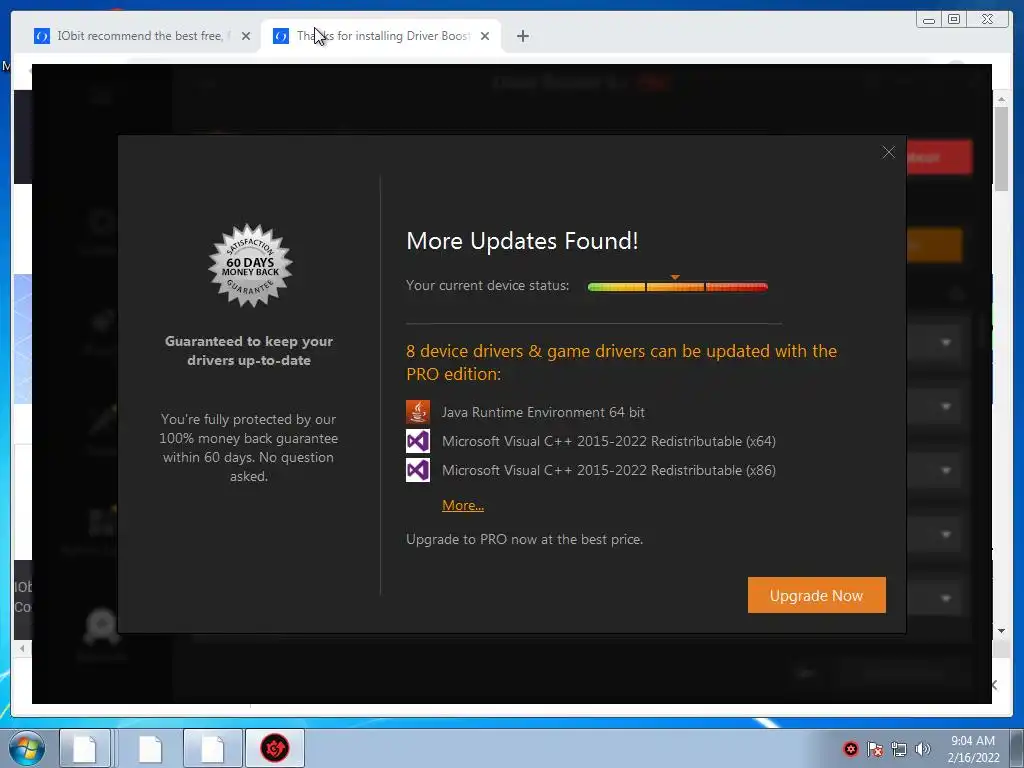Open the Windows Start menu

(25, 748)
